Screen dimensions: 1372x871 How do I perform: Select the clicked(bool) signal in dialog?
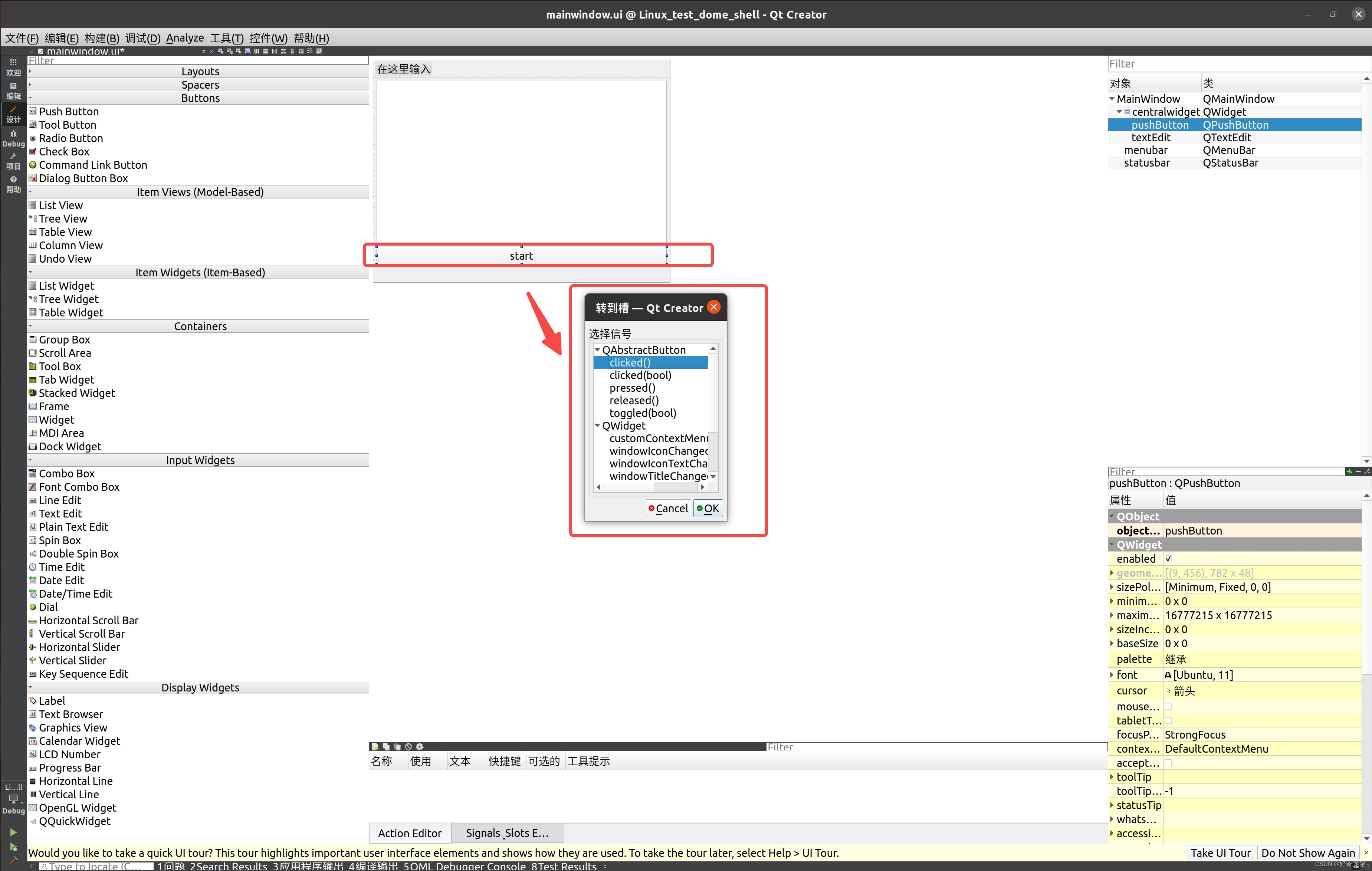coord(640,375)
